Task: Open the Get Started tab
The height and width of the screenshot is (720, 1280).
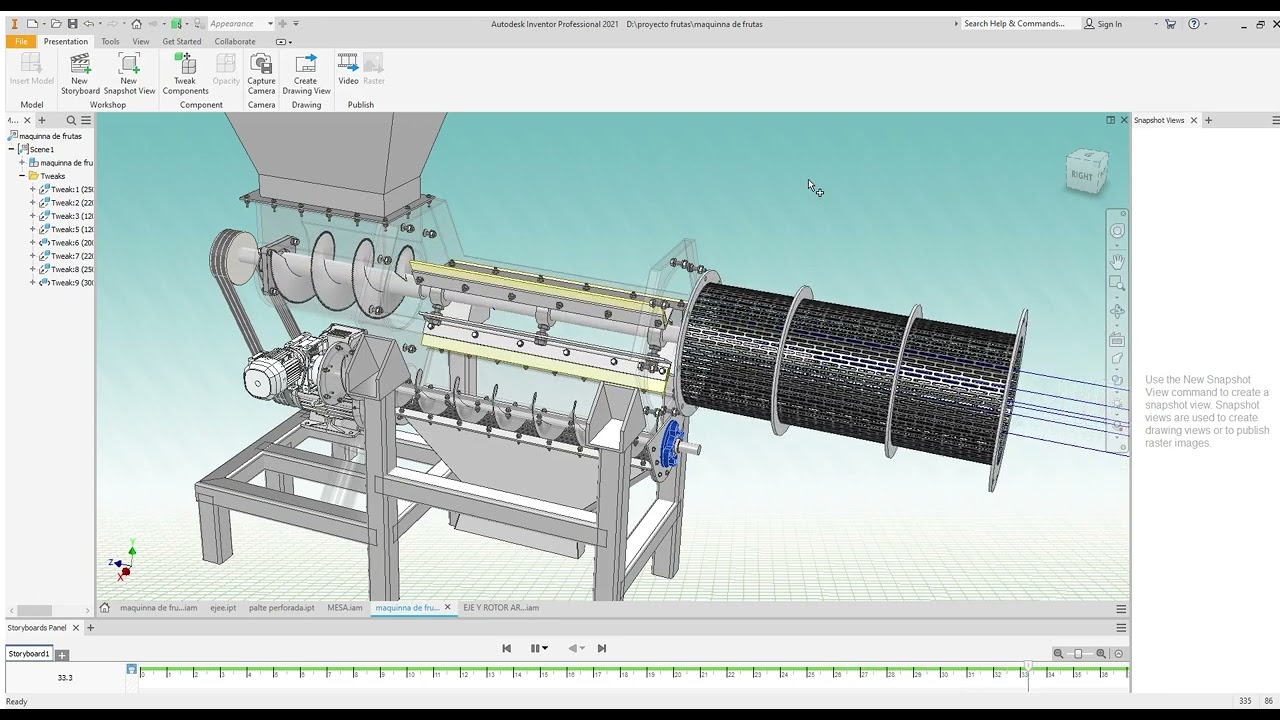Action: coord(182,42)
